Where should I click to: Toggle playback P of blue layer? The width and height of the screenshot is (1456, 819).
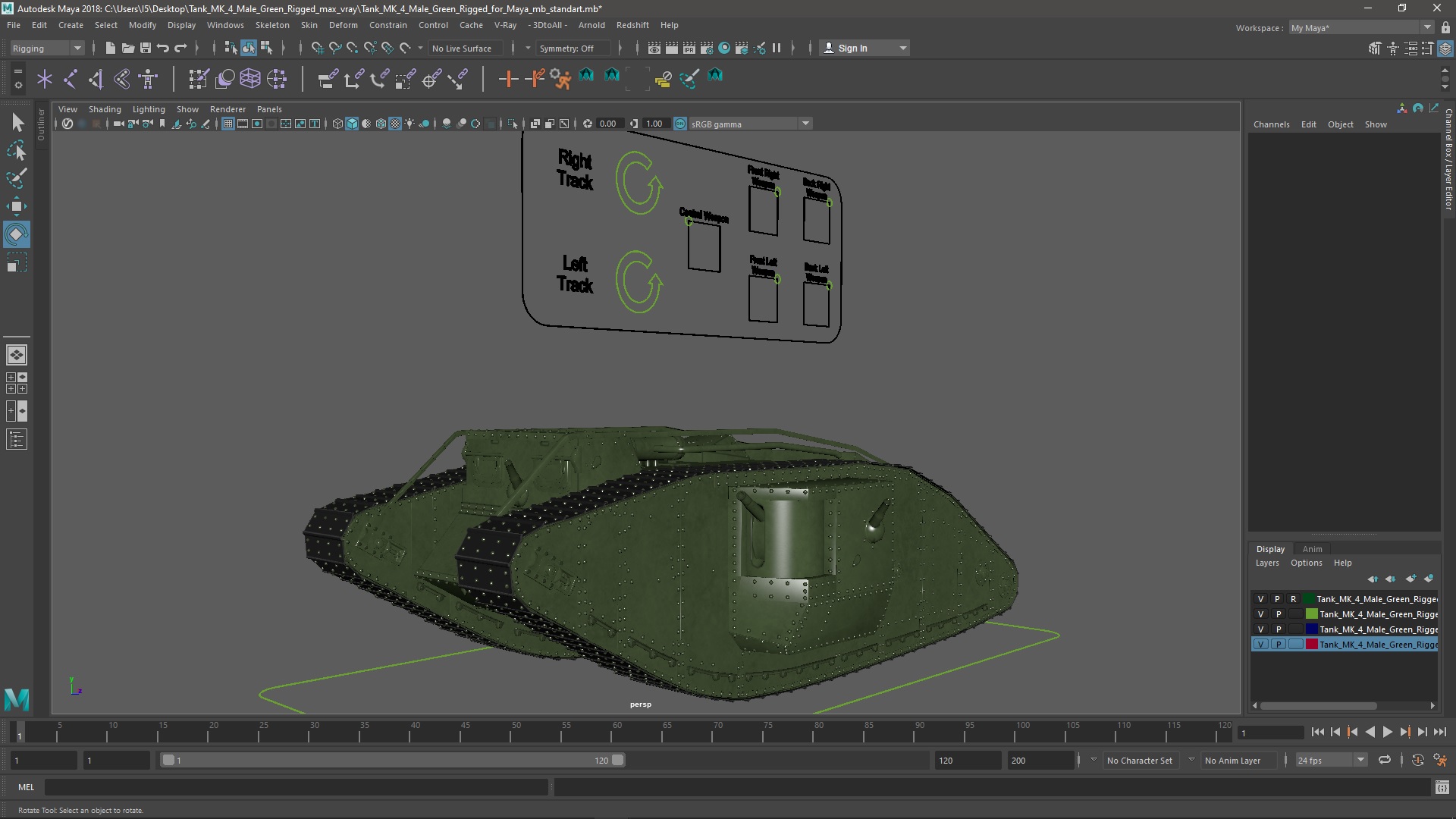tap(1278, 629)
